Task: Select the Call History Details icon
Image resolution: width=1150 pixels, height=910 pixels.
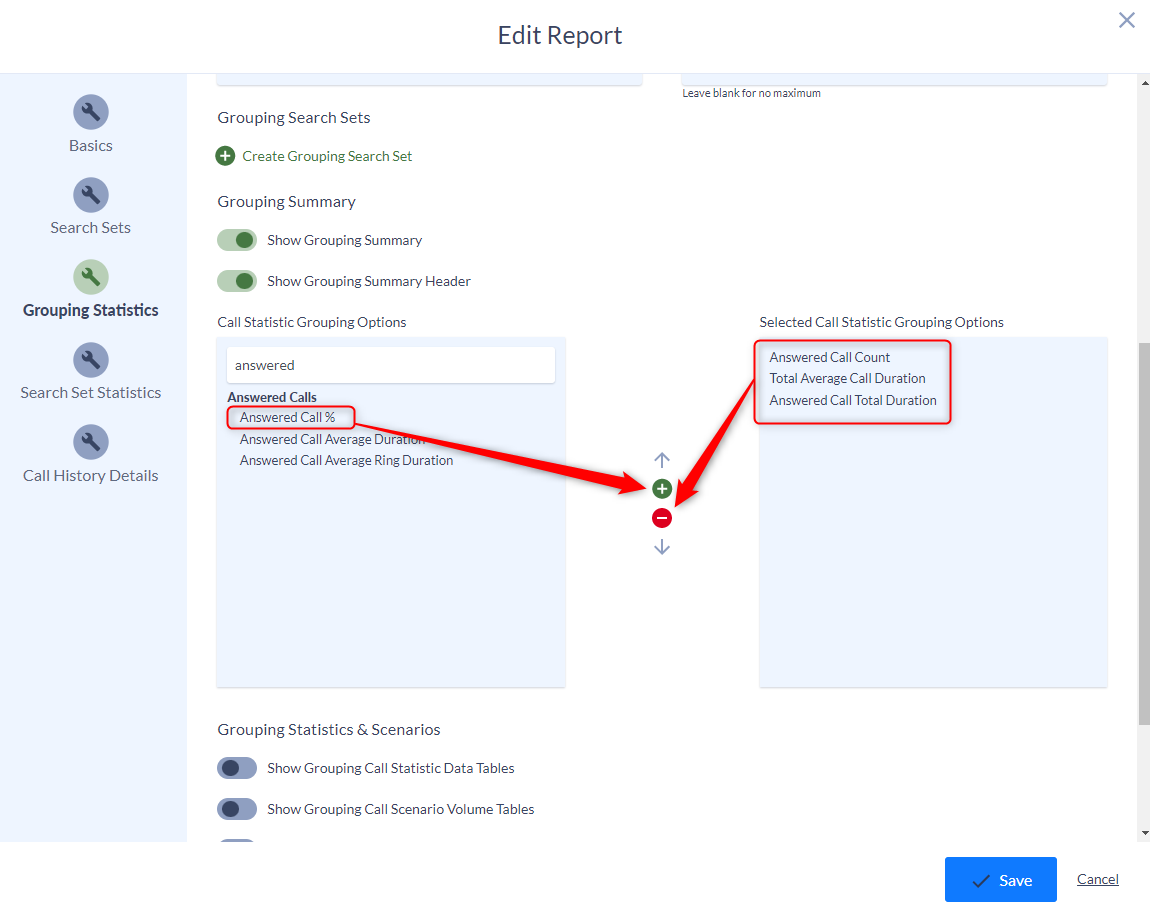Action: 90,441
